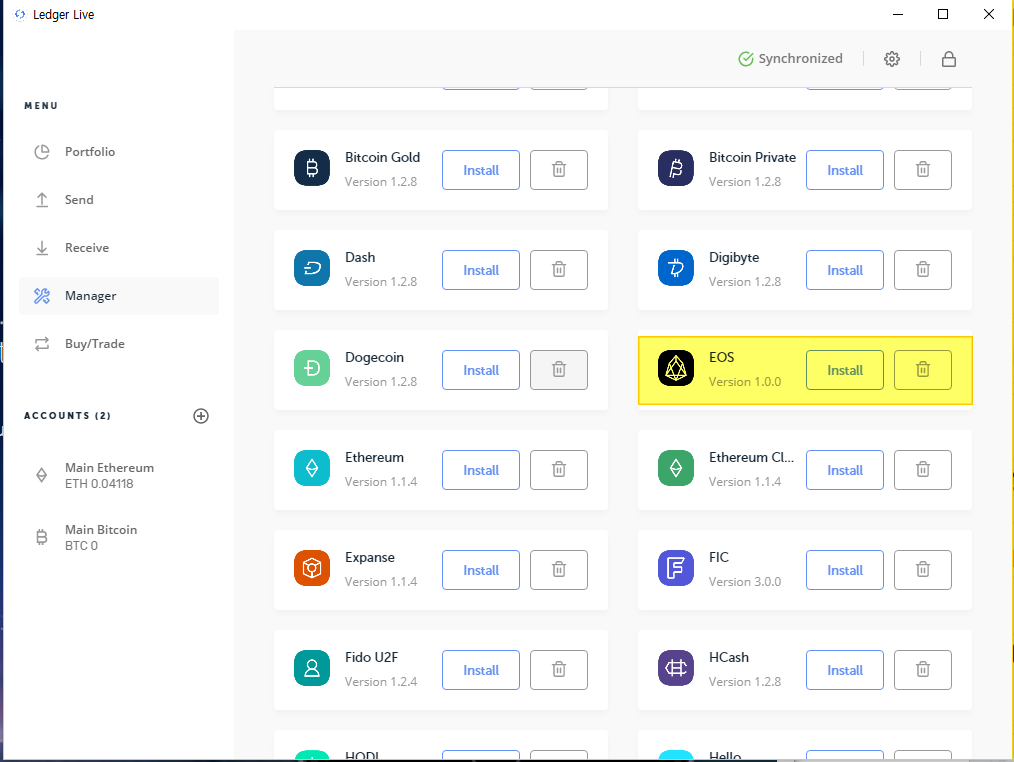Click the Dash app icon
The image size is (1014, 762).
[x=312, y=268]
